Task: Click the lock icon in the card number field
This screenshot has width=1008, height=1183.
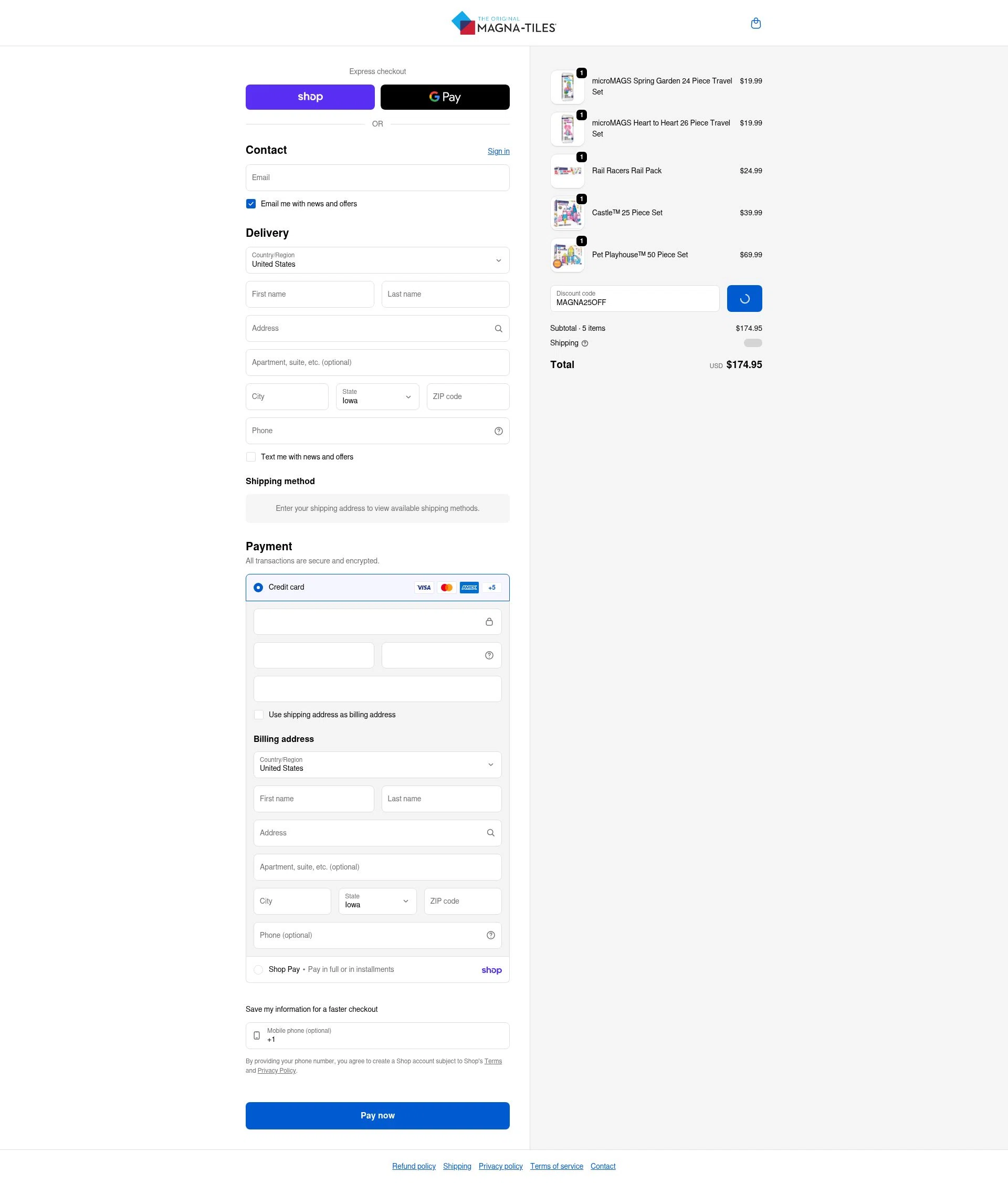Action: tap(489, 621)
